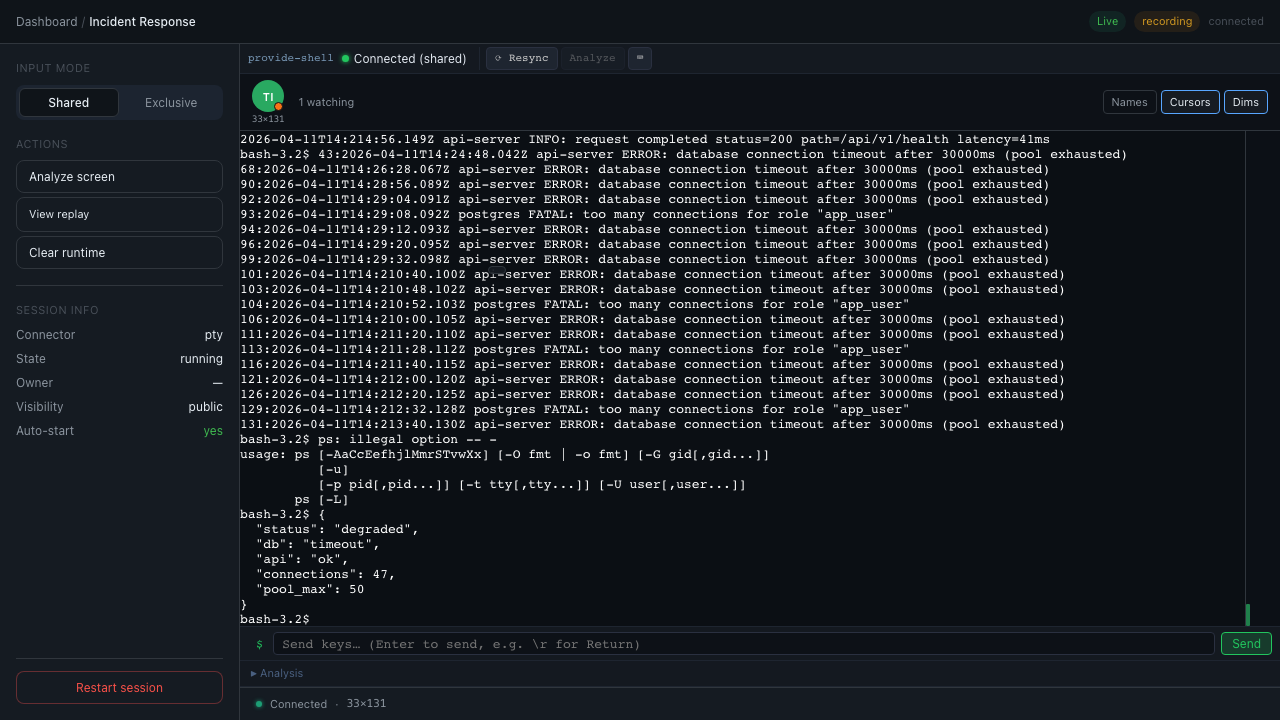The width and height of the screenshot is (1280, 720).
Task: Run Analyze screen action
Action: pyautogui.click(x=119, y=176)
